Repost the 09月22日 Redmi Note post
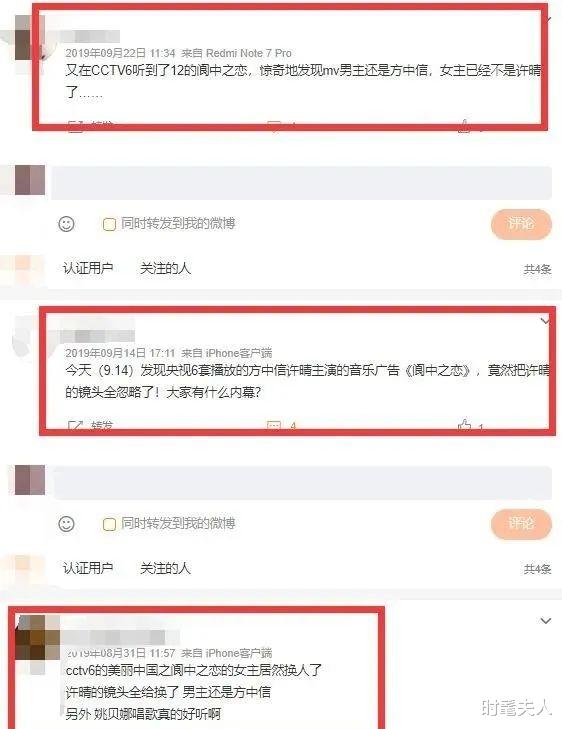The image size is (562, 729). [90, 126]
